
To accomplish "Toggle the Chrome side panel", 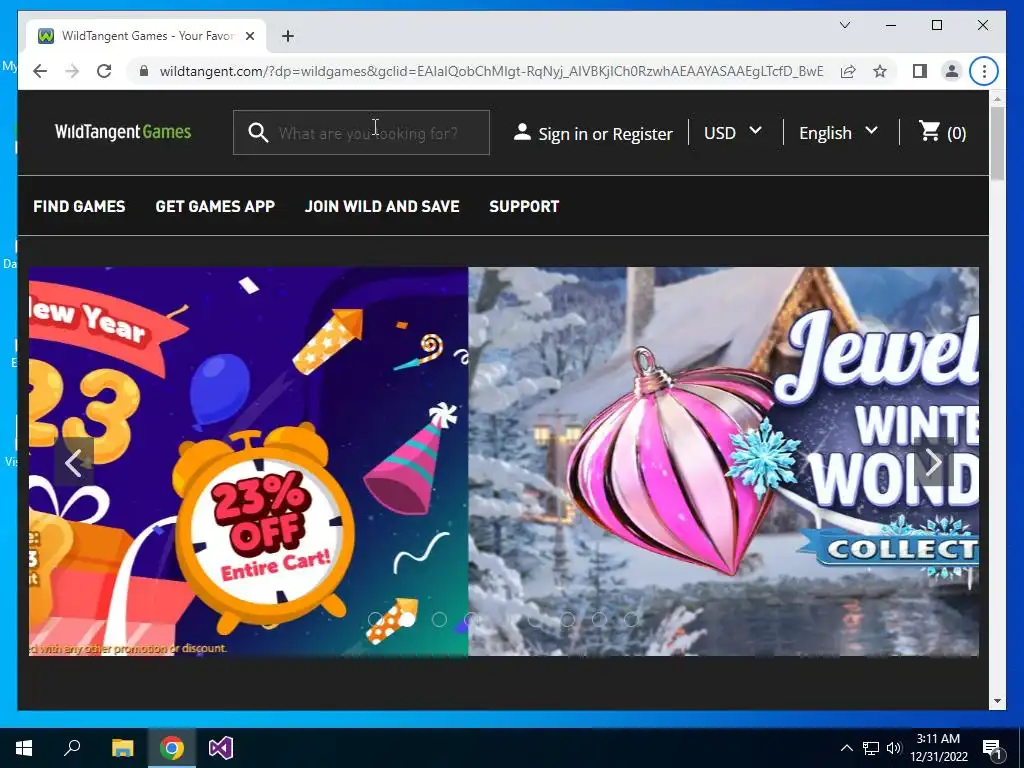I will click(920, 71).
